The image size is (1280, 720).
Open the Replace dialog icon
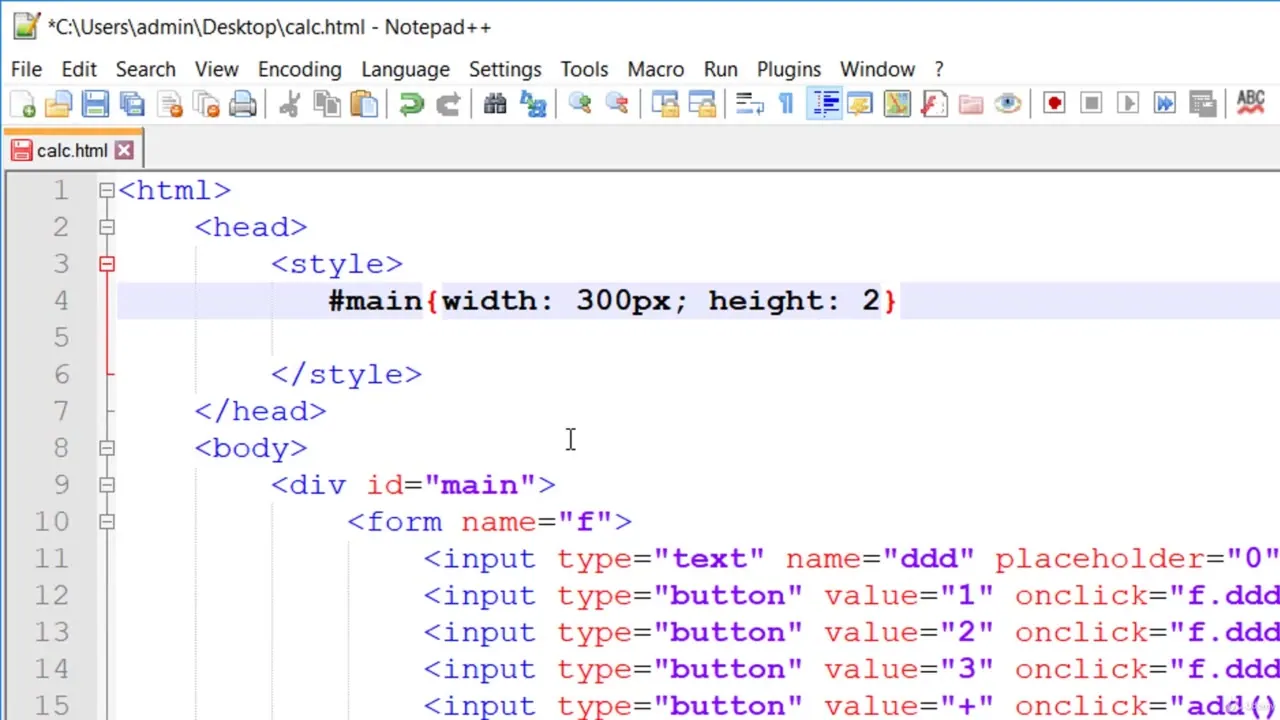pyautogui.click(x=532, y=103)
